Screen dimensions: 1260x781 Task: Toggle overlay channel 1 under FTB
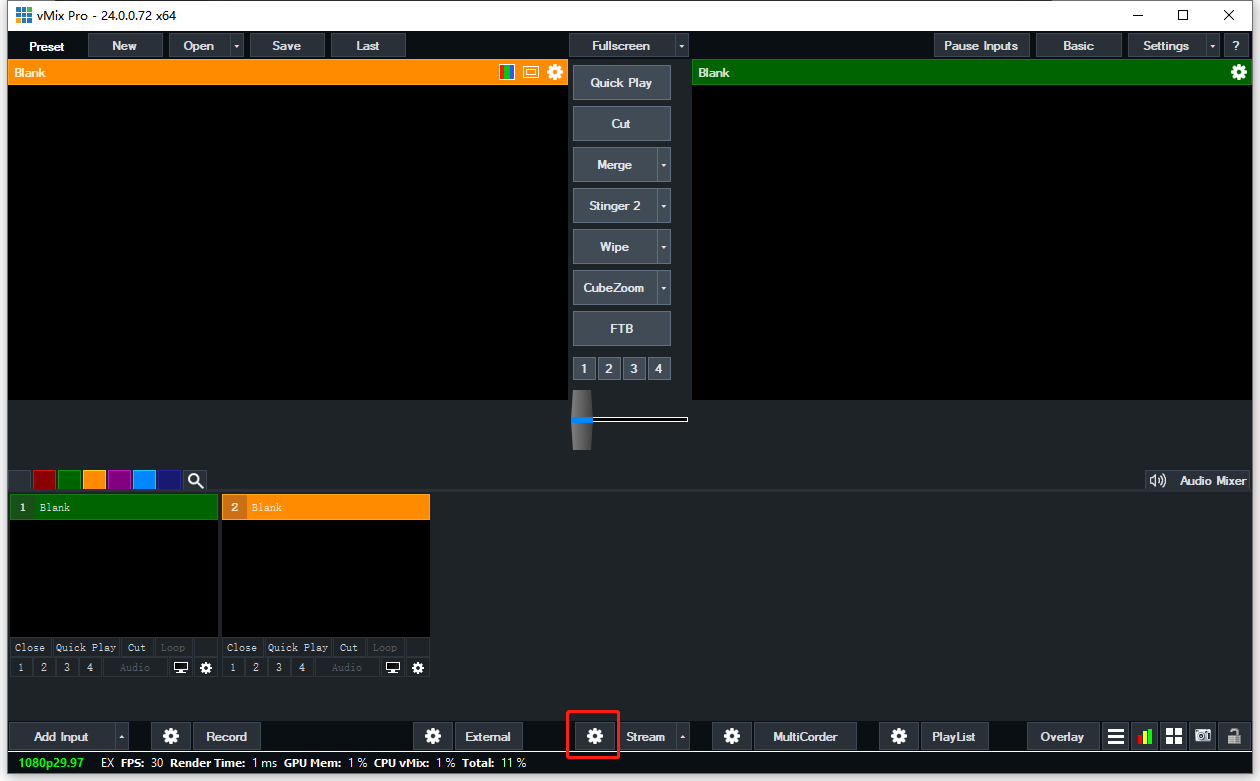point(585,369)
